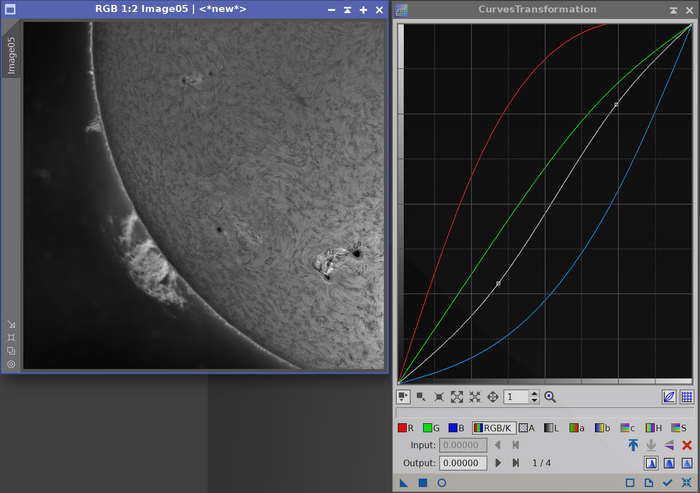Reset the curves with bottom-right icon
Screen dimensions: 700x493
pyautogui.click(x=686, y=483)
